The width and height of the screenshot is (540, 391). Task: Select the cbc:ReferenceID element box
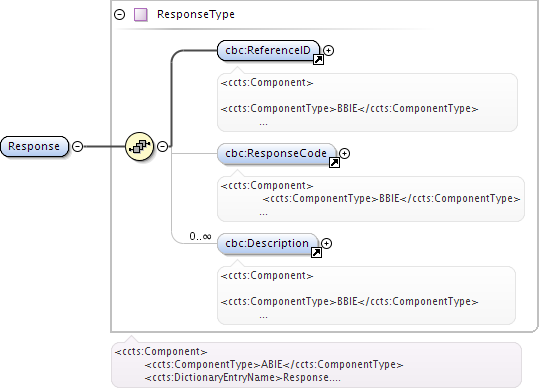pyautogui.click(x=268, y=51)
